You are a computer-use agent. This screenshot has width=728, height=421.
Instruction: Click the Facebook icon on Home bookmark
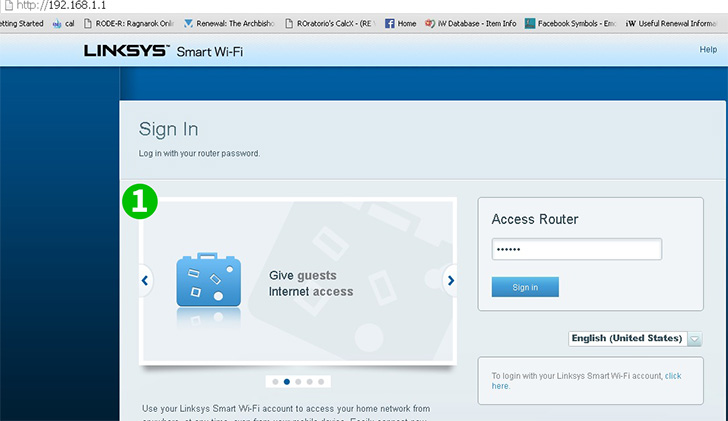390,23
